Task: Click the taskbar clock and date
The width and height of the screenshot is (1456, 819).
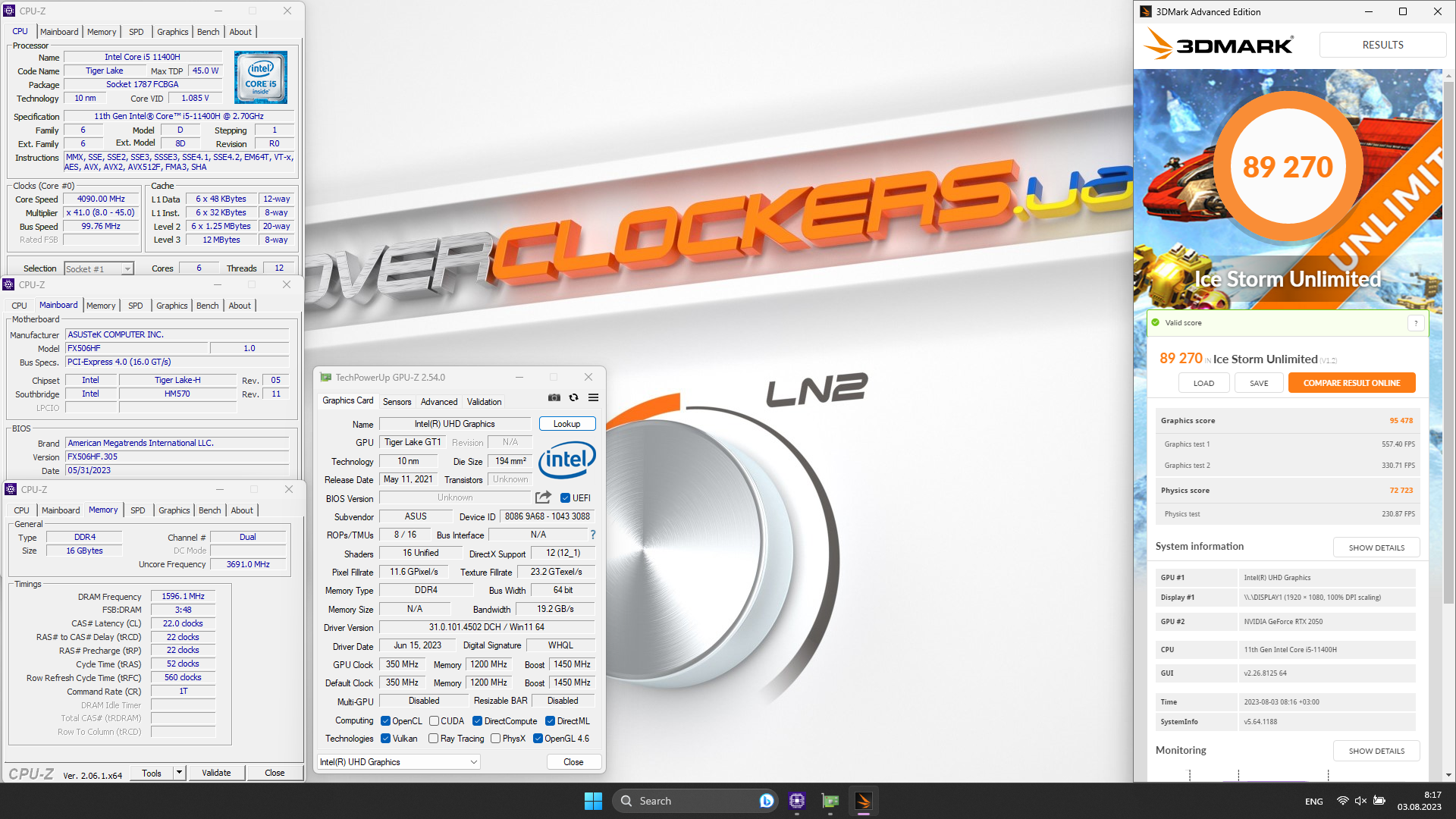Action: (x=1420, y=801)
